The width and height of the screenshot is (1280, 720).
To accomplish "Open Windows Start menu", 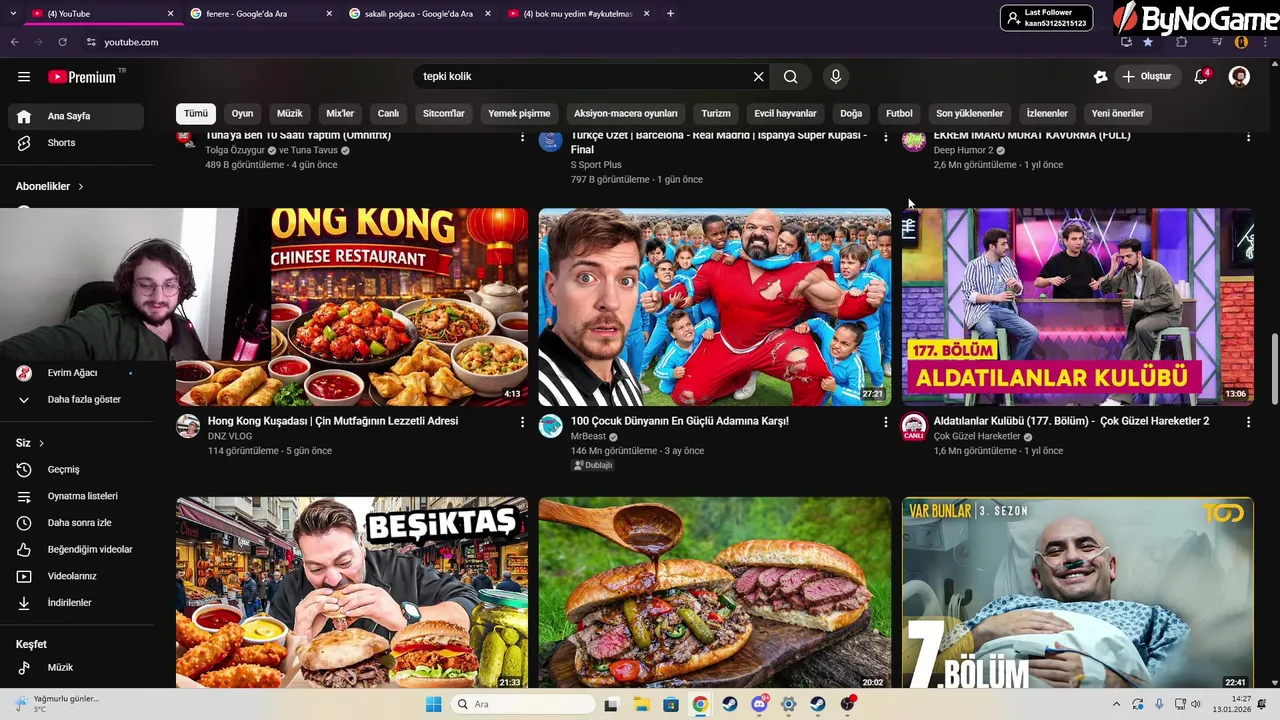I will tap(433, 704).
